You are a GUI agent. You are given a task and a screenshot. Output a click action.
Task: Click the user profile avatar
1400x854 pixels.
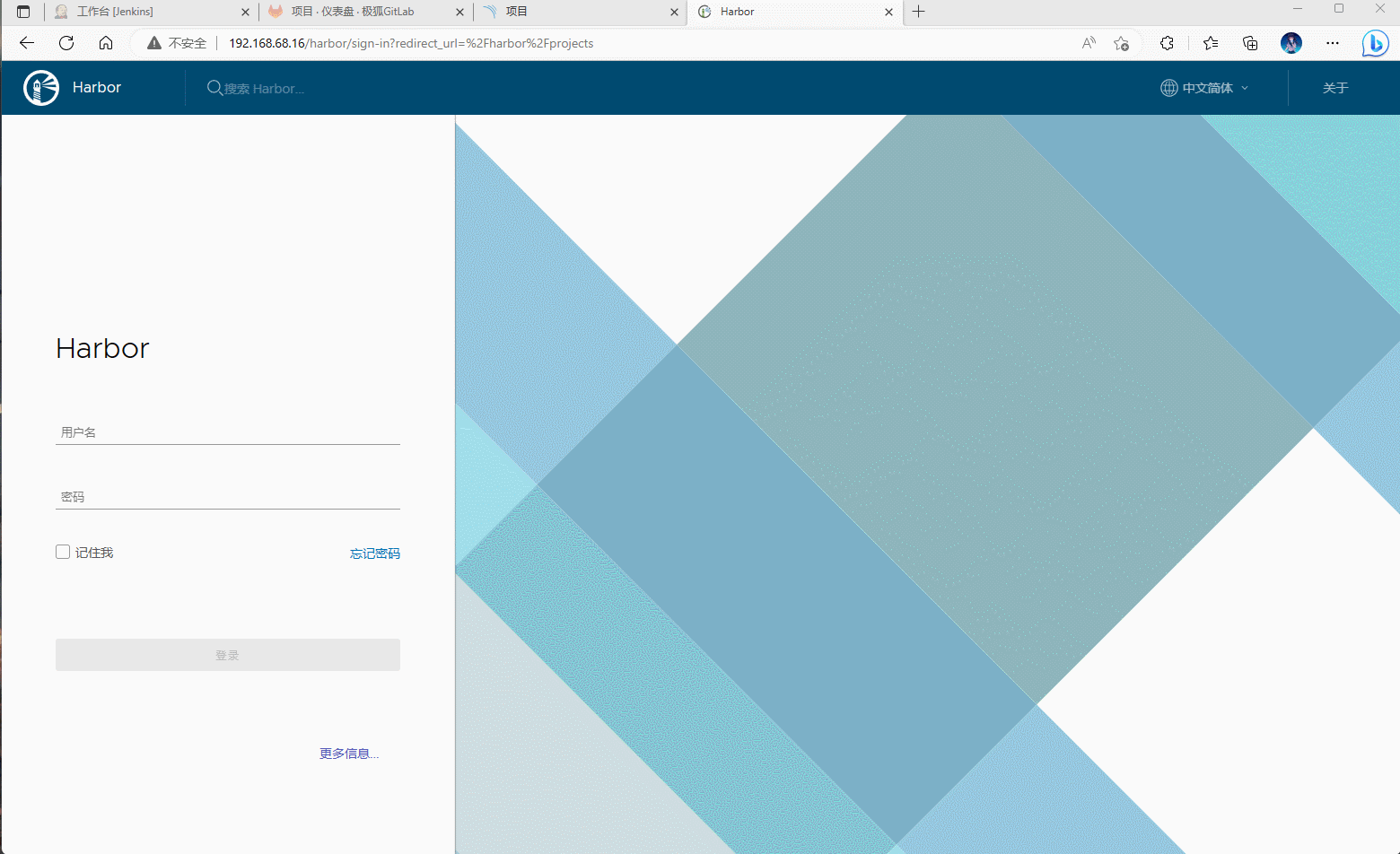(1291, 43)
